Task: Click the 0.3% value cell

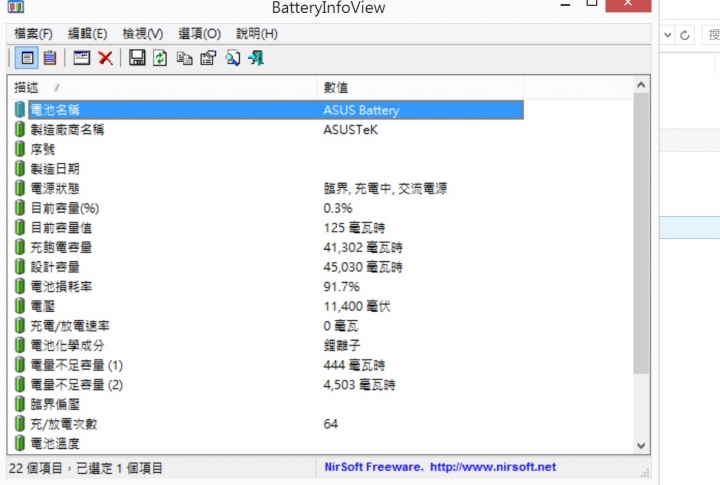Action: pos(338,208)
